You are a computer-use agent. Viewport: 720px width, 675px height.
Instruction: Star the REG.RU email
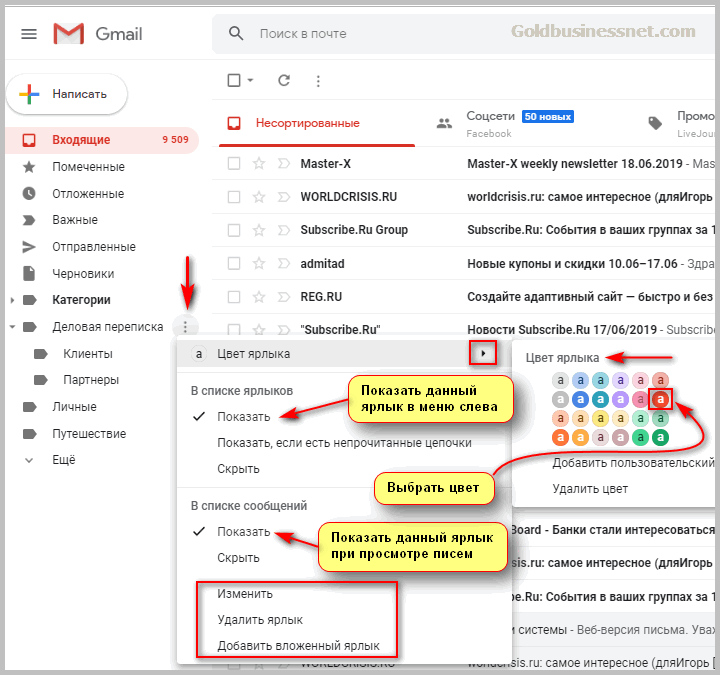point(259,297)
